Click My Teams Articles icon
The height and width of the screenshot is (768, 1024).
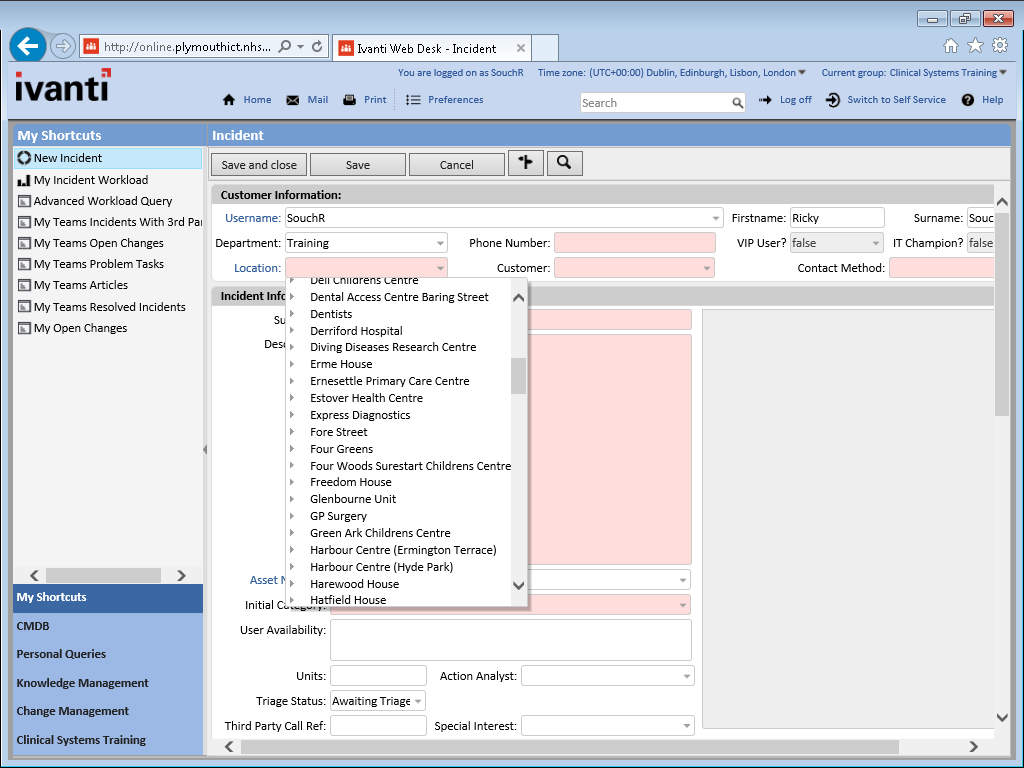pos(24,285)
